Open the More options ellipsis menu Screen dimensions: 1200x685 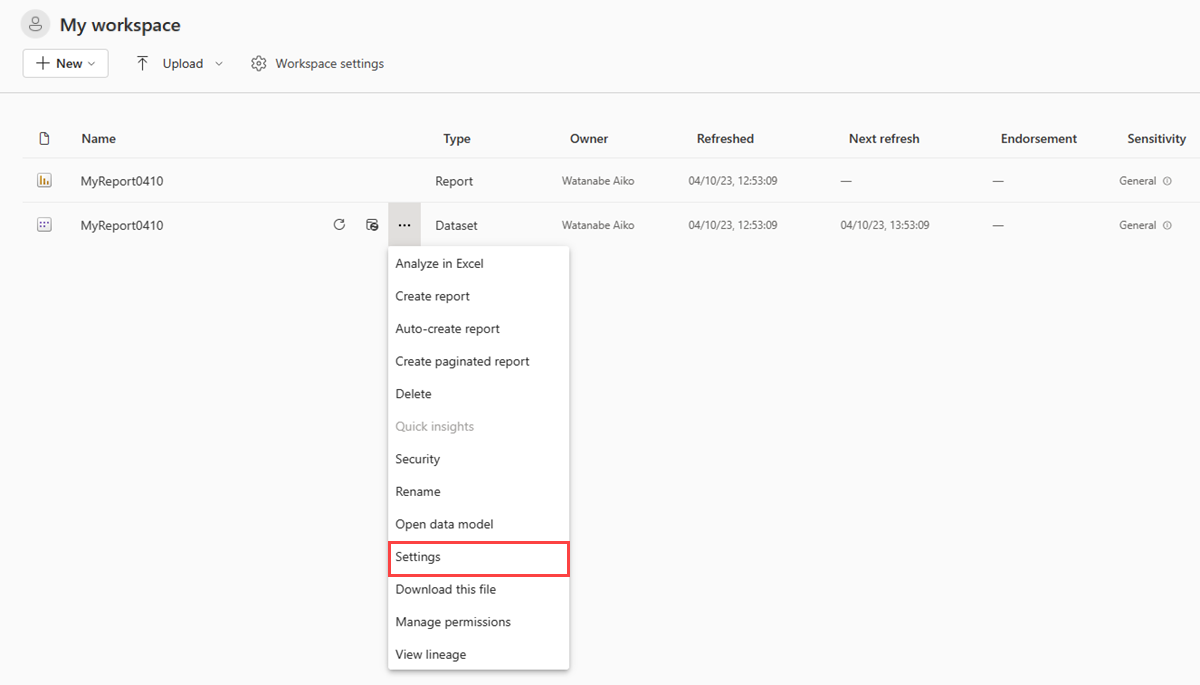[404, 224]
